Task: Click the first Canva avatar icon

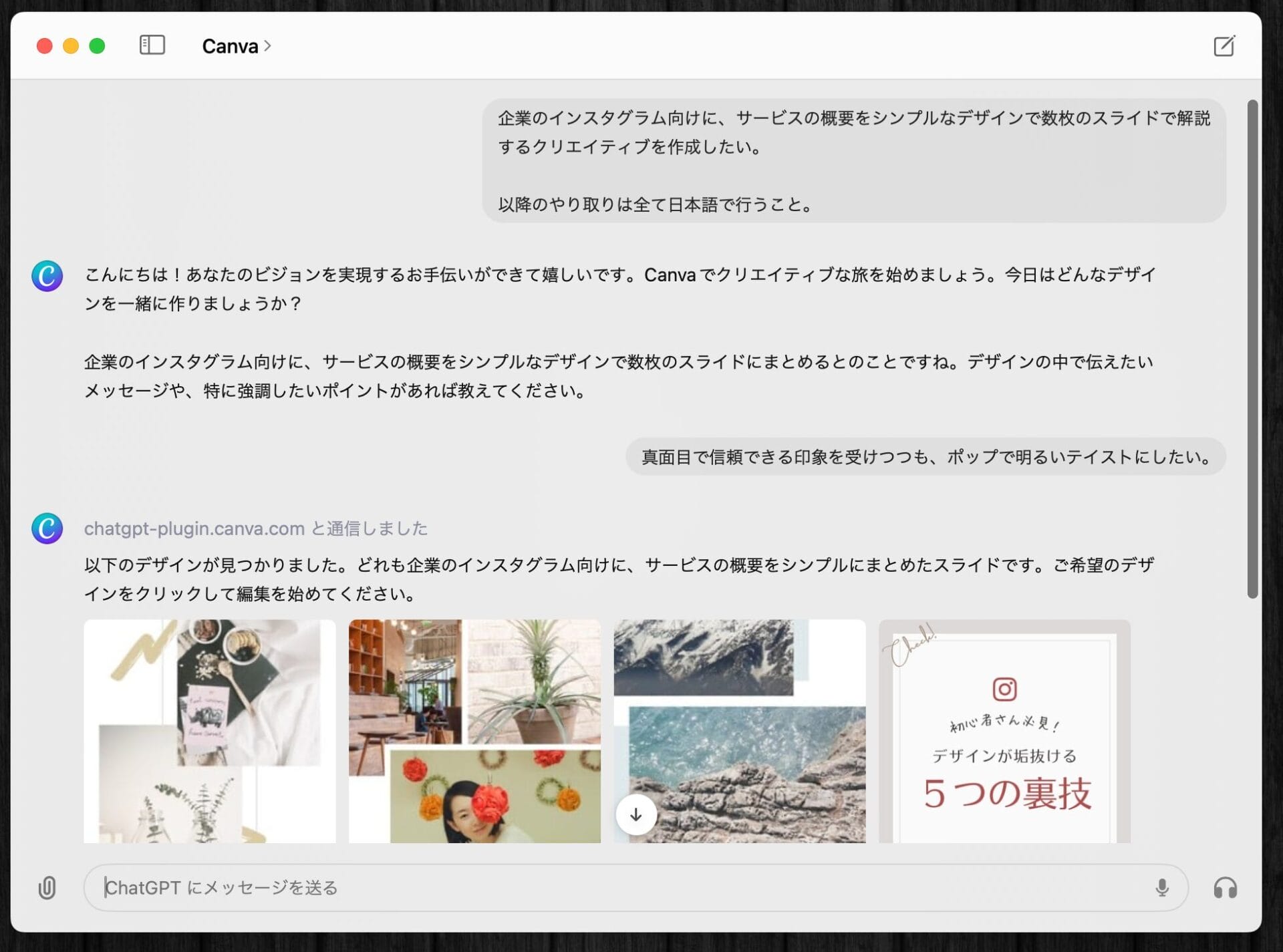Action: coord(47,276)
